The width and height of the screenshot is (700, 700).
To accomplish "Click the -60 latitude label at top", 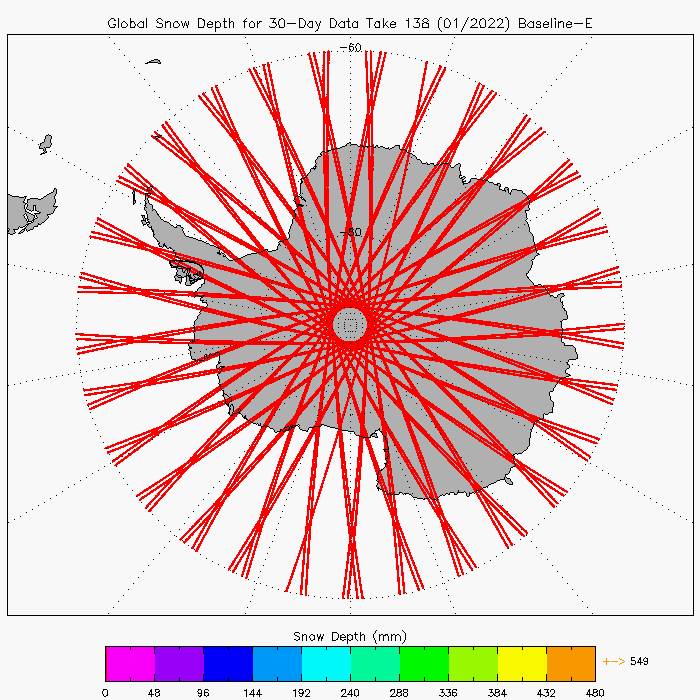I will (350, 47).
